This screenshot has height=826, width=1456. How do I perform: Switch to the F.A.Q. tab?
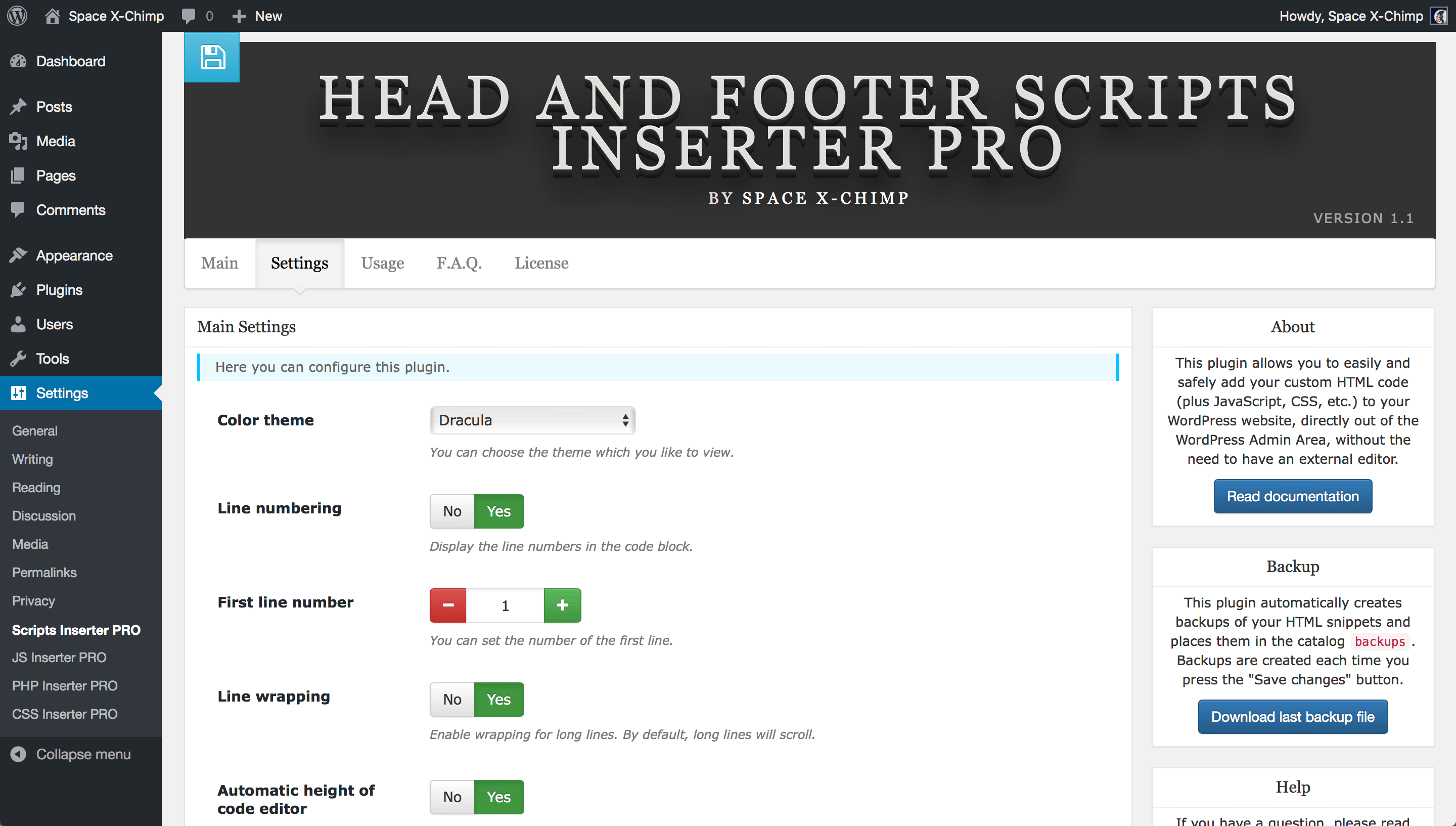pyautogui.click(x=459, y=263)
